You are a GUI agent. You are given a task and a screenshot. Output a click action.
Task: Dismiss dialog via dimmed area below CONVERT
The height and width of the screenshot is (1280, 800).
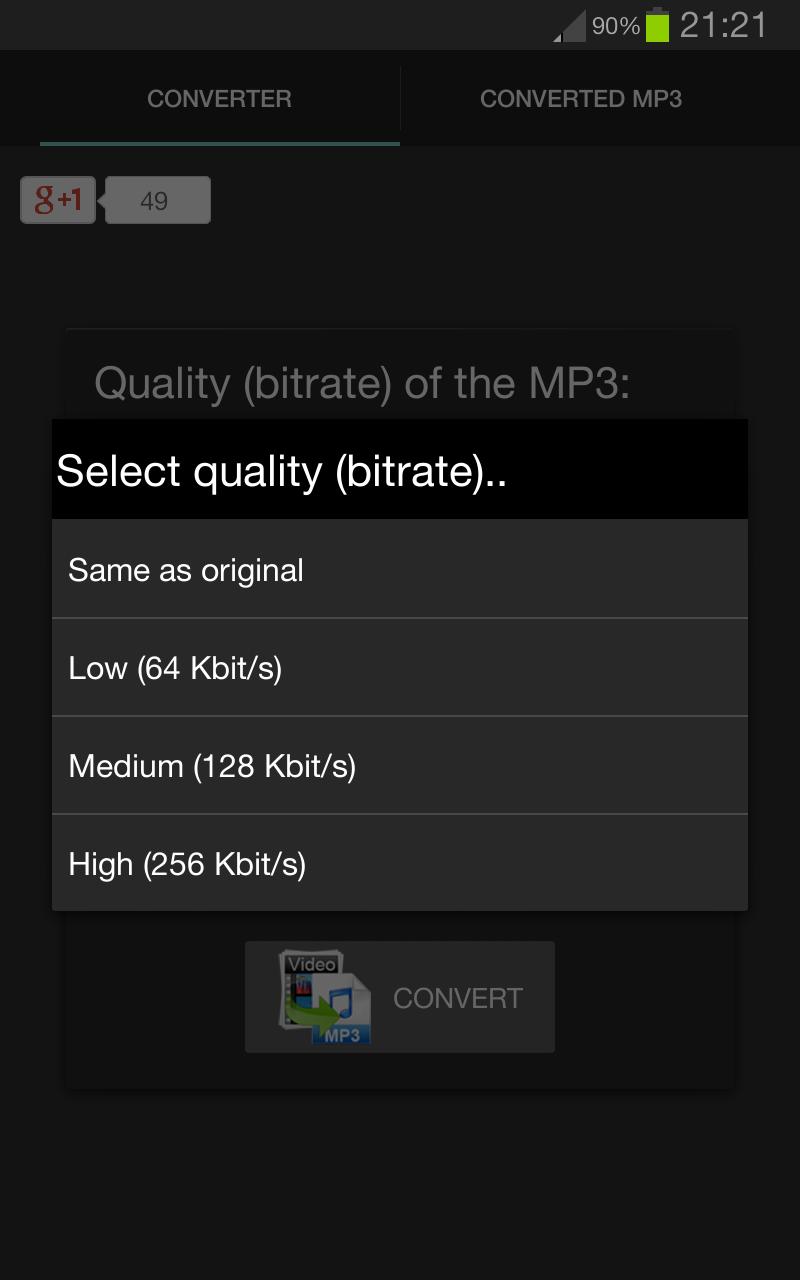tap(400, 1180)
